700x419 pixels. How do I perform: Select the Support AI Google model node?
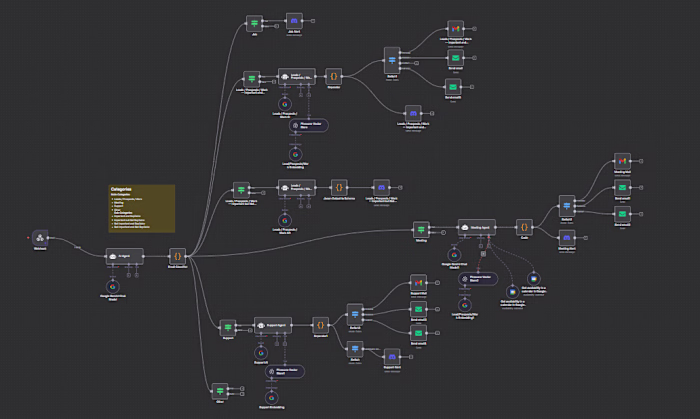tap(261, 353)
